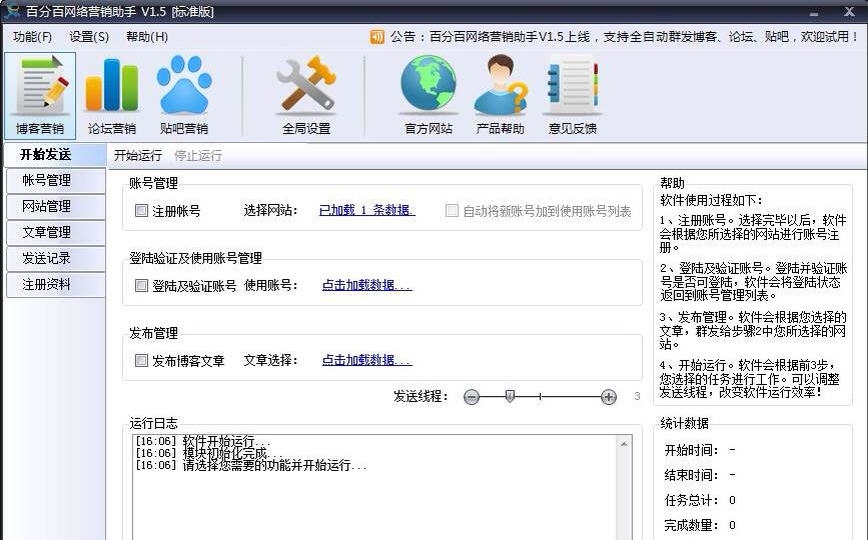Image resolution: width=868 pixels, height=540 pixels.
Task: Click the app logo in title bar
Action: (12, 11)
